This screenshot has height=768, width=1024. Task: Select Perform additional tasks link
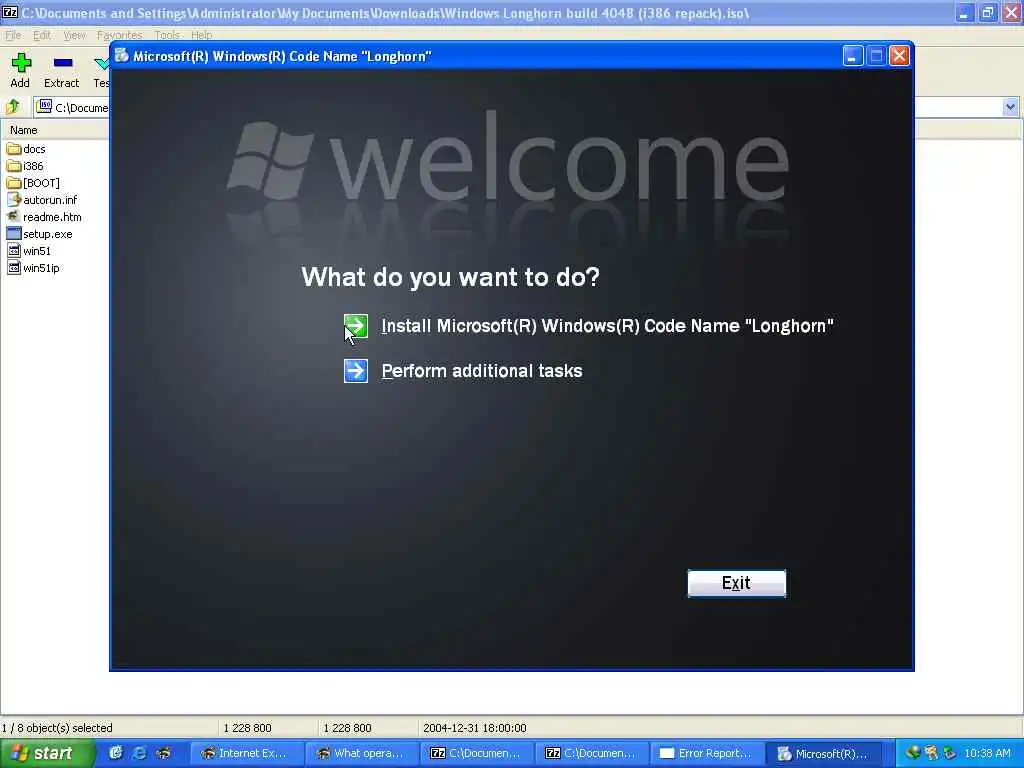coord(482,371)
